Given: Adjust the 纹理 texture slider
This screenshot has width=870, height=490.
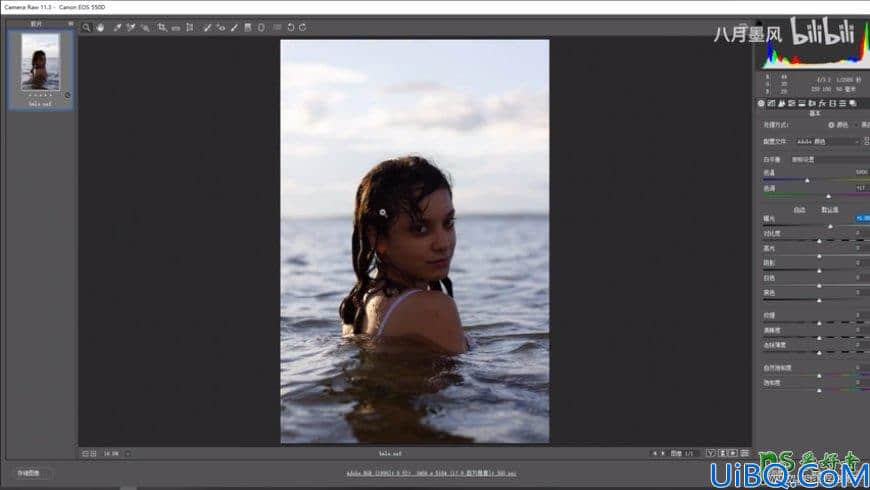Looking at the screenshot, I should click(x=820, y=323).
